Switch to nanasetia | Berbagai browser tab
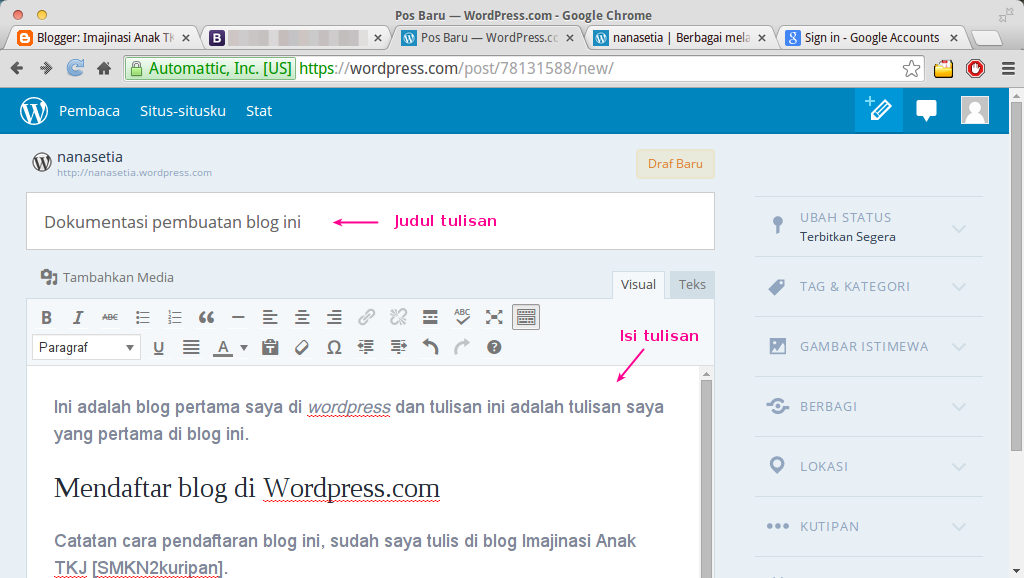The height and width of the screenshot is (578, 1024). pos(680,38)
